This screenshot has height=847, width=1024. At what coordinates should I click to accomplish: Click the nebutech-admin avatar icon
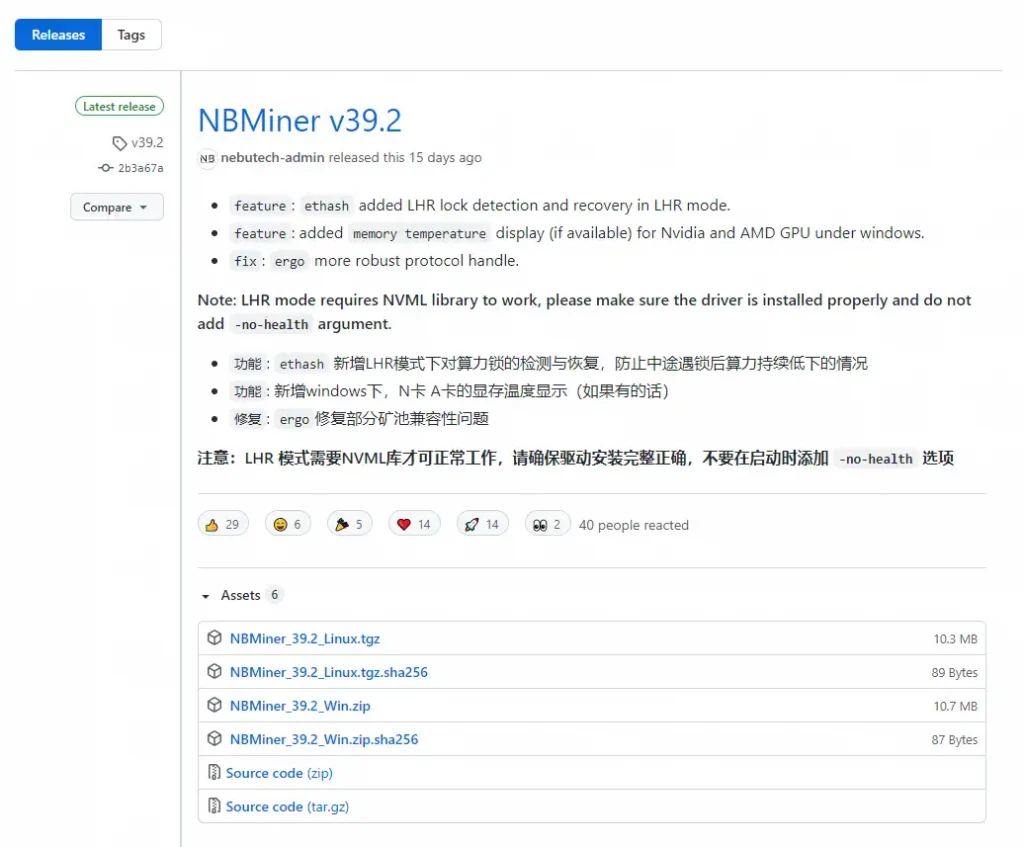coord(207,158)
